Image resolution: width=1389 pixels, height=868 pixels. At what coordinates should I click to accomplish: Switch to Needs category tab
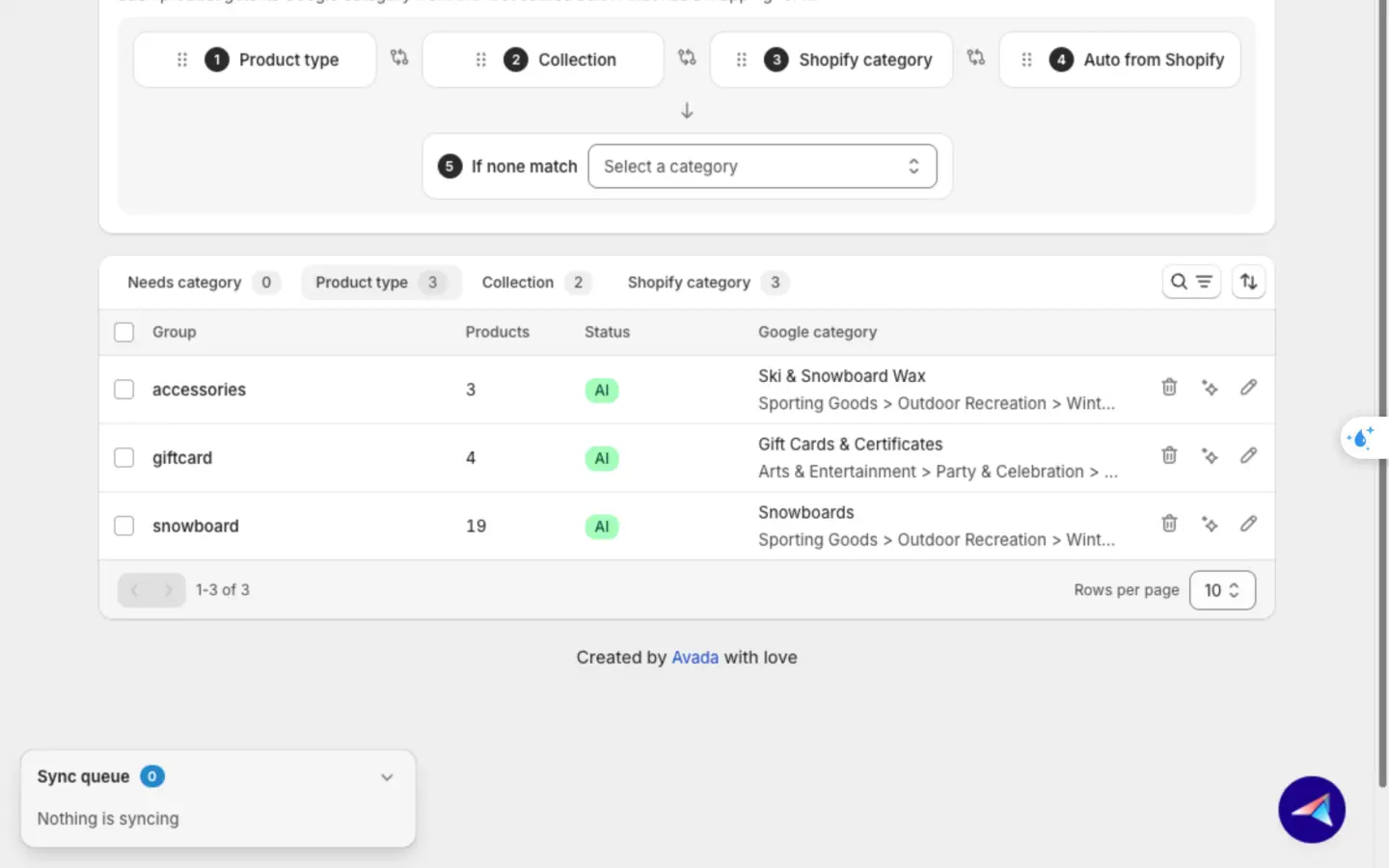click(203, 283)
